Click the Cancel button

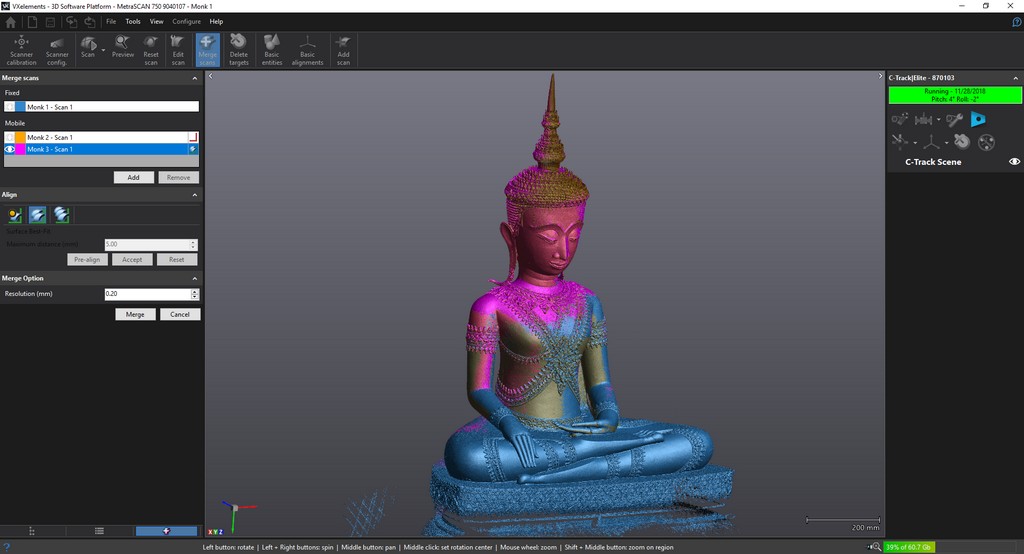click(x=180, y=315)
